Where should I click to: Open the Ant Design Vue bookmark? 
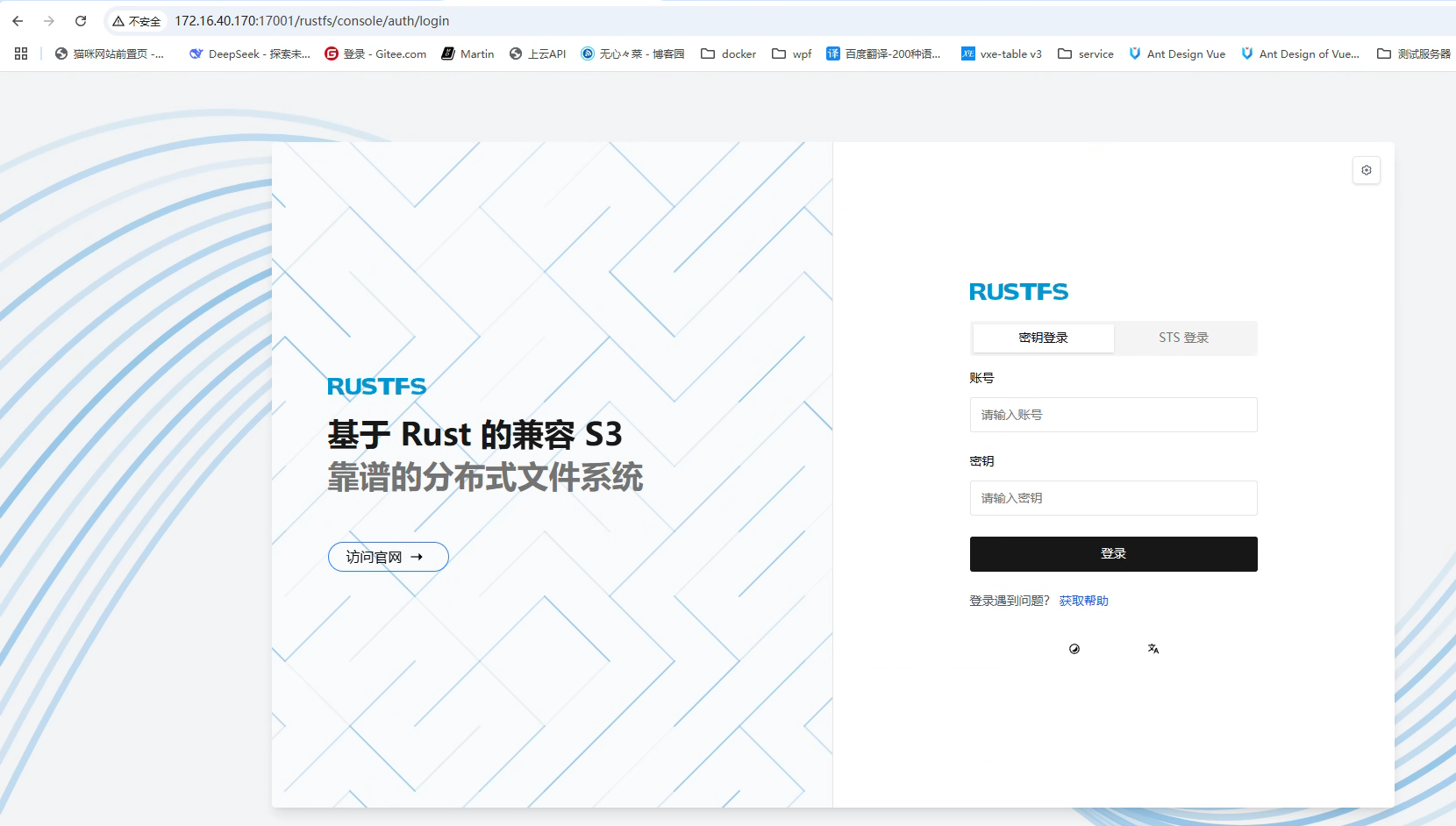coord(1177,53)
